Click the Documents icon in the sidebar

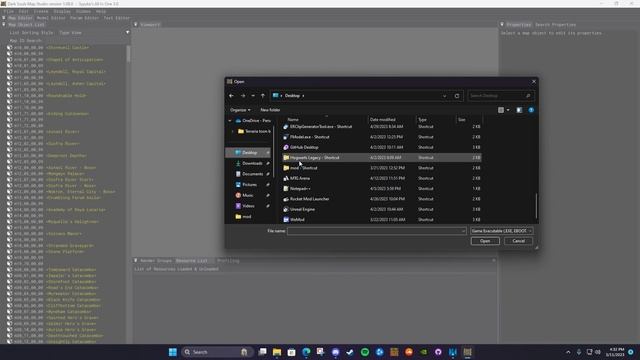238,174
